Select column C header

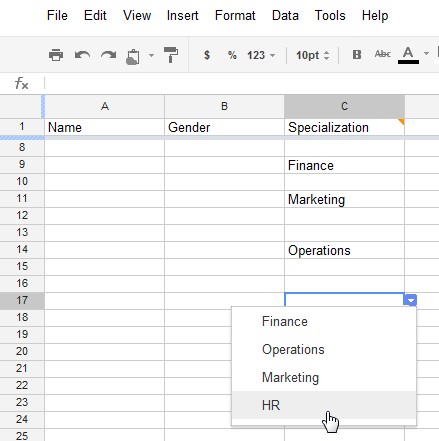tap(344, 106)
